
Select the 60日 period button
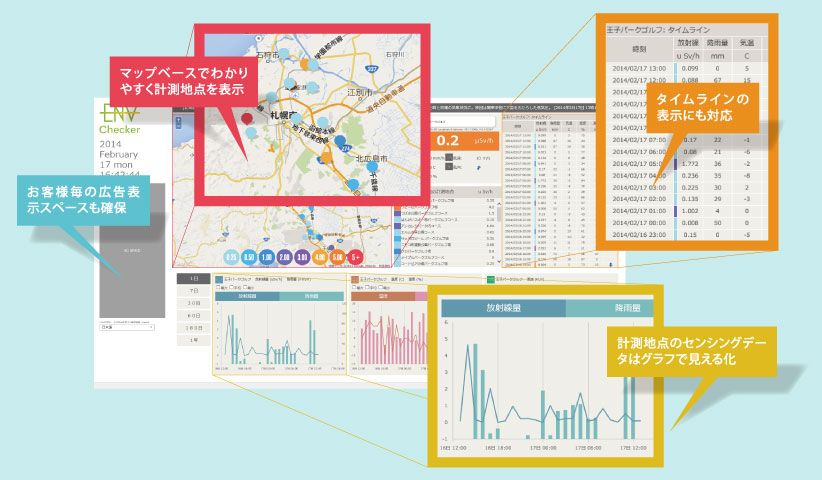(x=193, y=315)
